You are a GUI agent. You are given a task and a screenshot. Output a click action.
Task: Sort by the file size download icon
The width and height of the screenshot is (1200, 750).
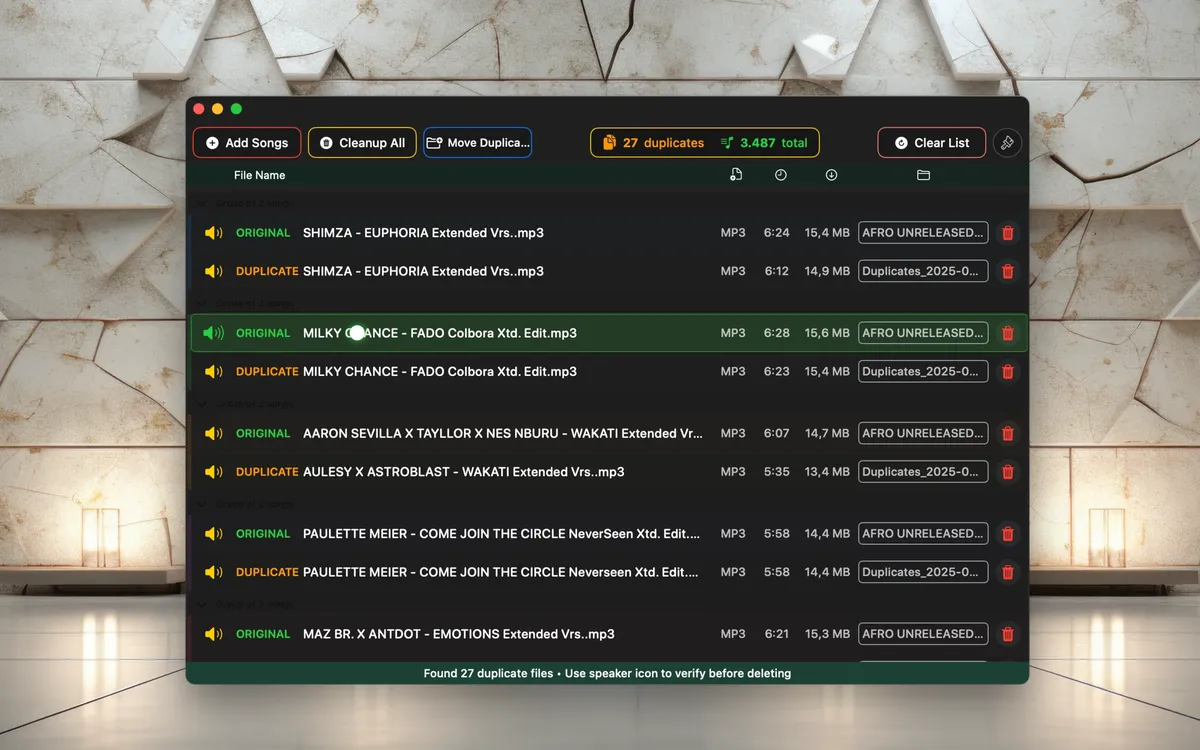click(x=831, y=175)
